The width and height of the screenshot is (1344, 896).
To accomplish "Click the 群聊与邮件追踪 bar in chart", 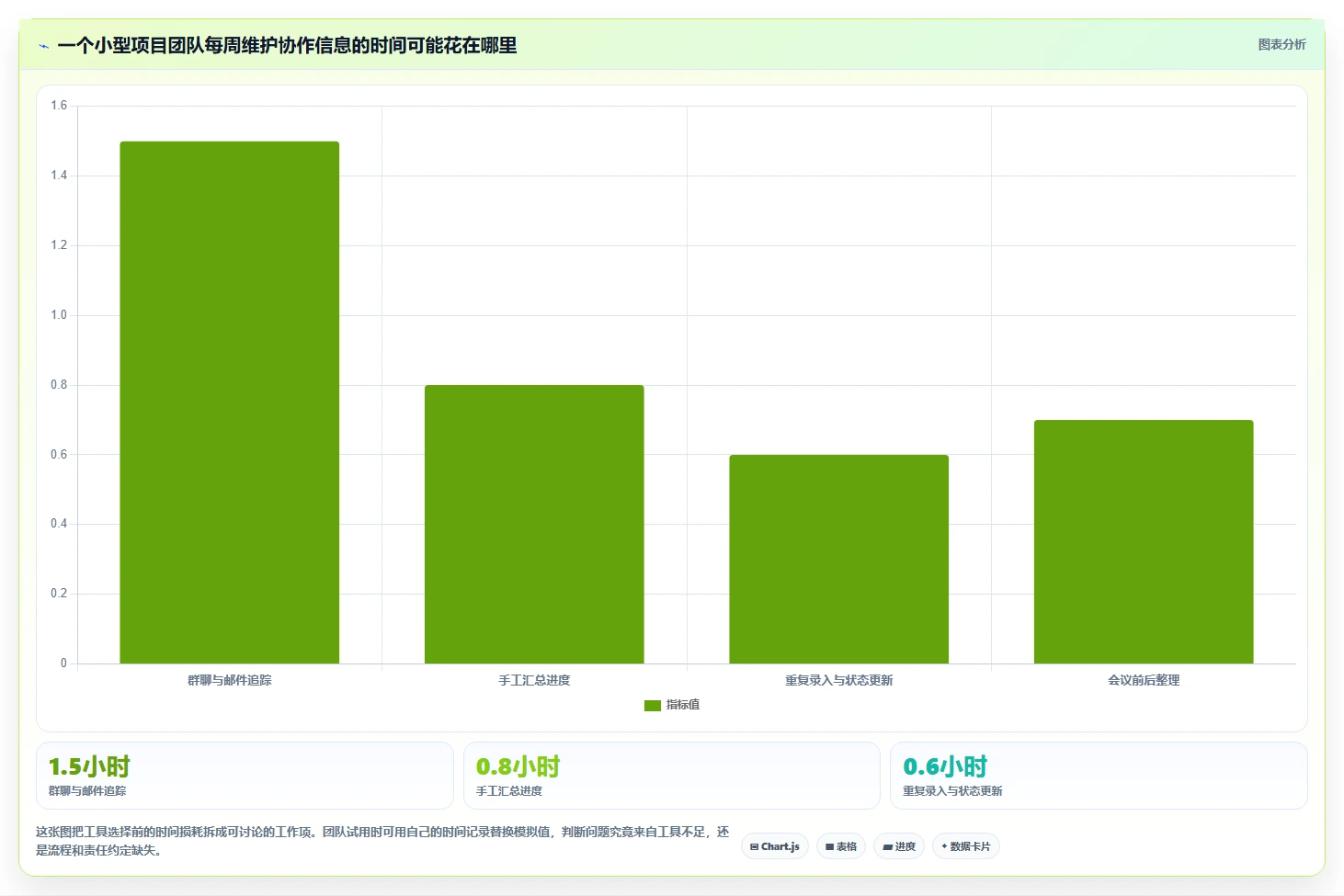I will [x=230, y=403].
